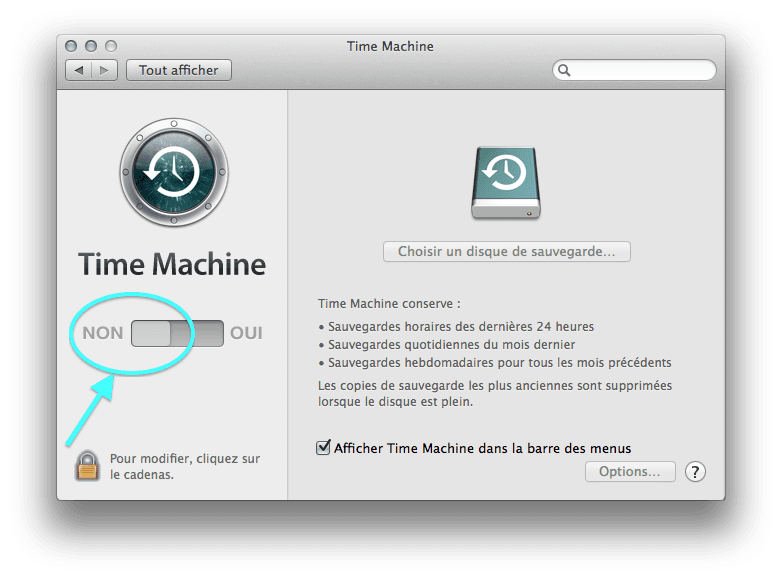Click the backup disk drive icon
Viewport: 782px width, 579px height.
click(x=506, y=183)
